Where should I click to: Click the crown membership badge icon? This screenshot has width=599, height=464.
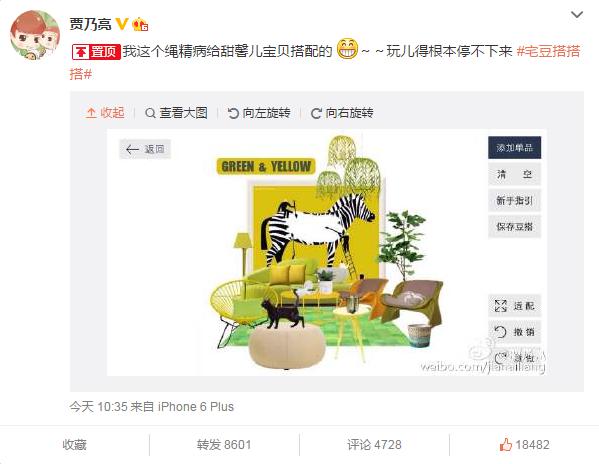pos(140,24)
